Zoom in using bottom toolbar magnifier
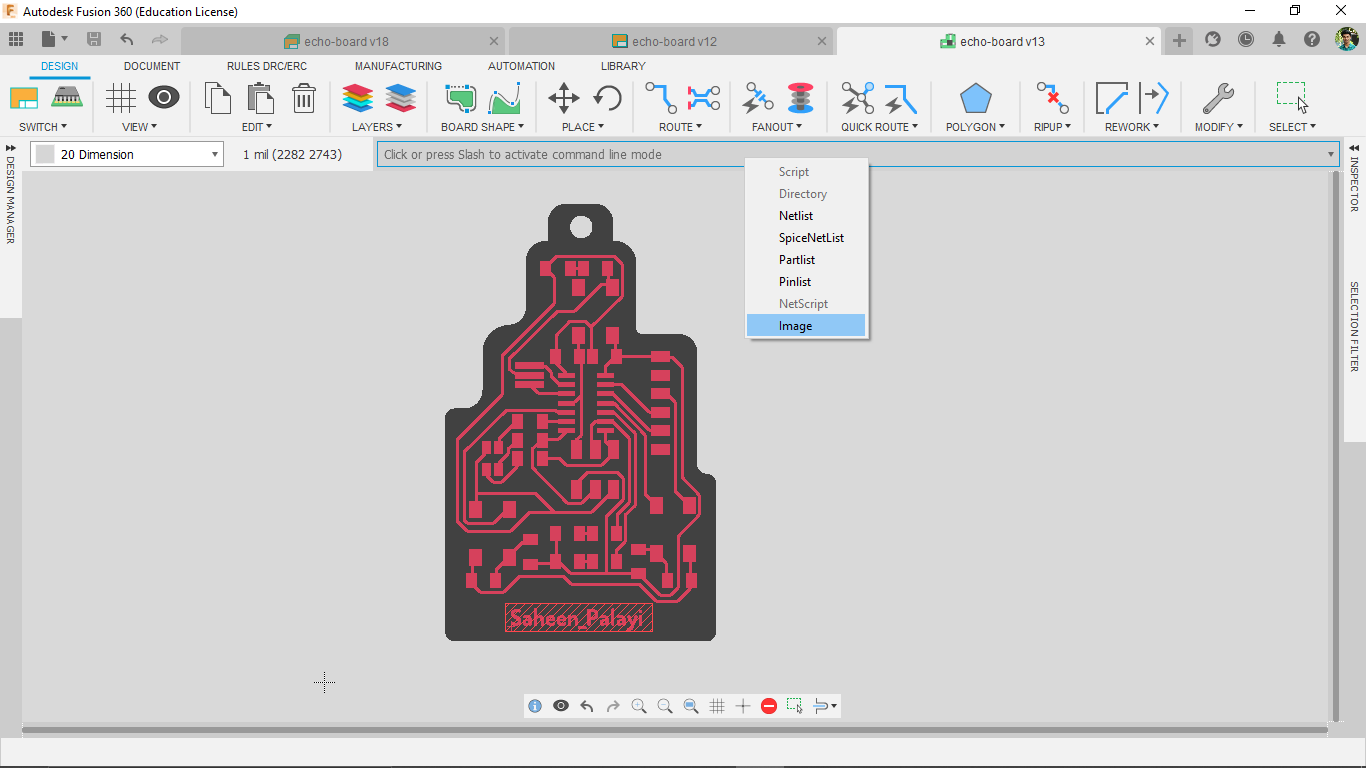This screenshot has height=768, width=1366. pos(639,706)
